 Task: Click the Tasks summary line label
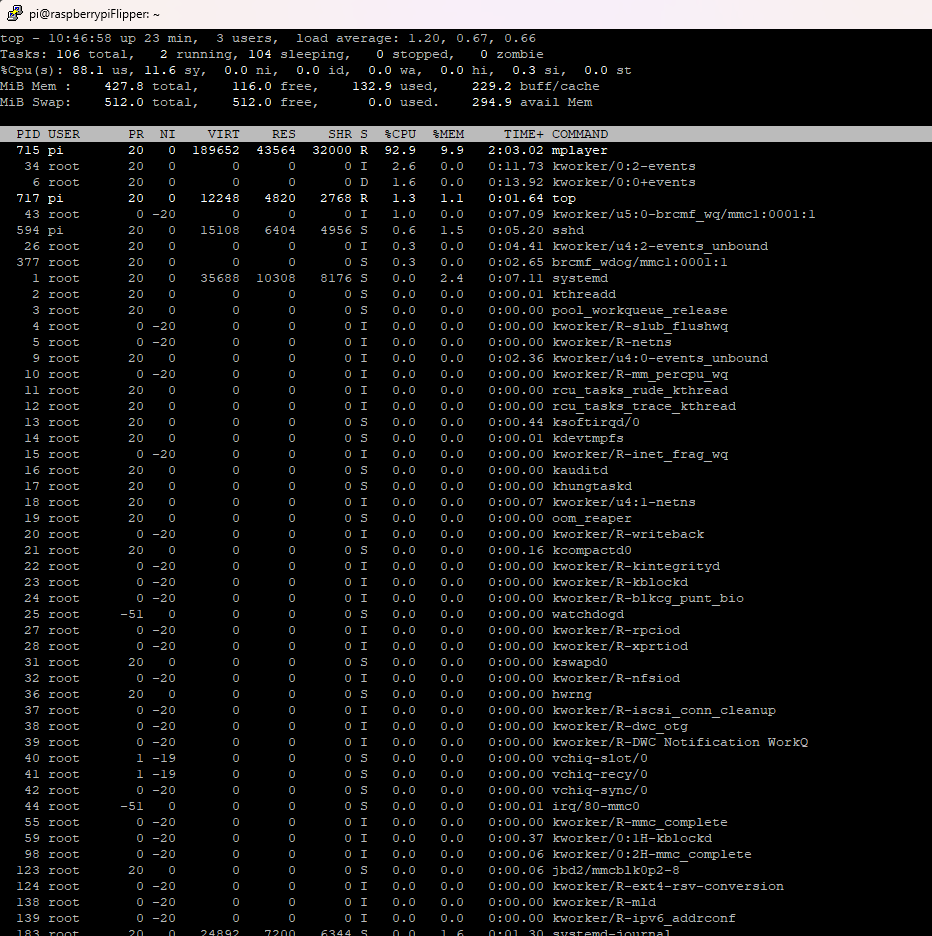24,54
